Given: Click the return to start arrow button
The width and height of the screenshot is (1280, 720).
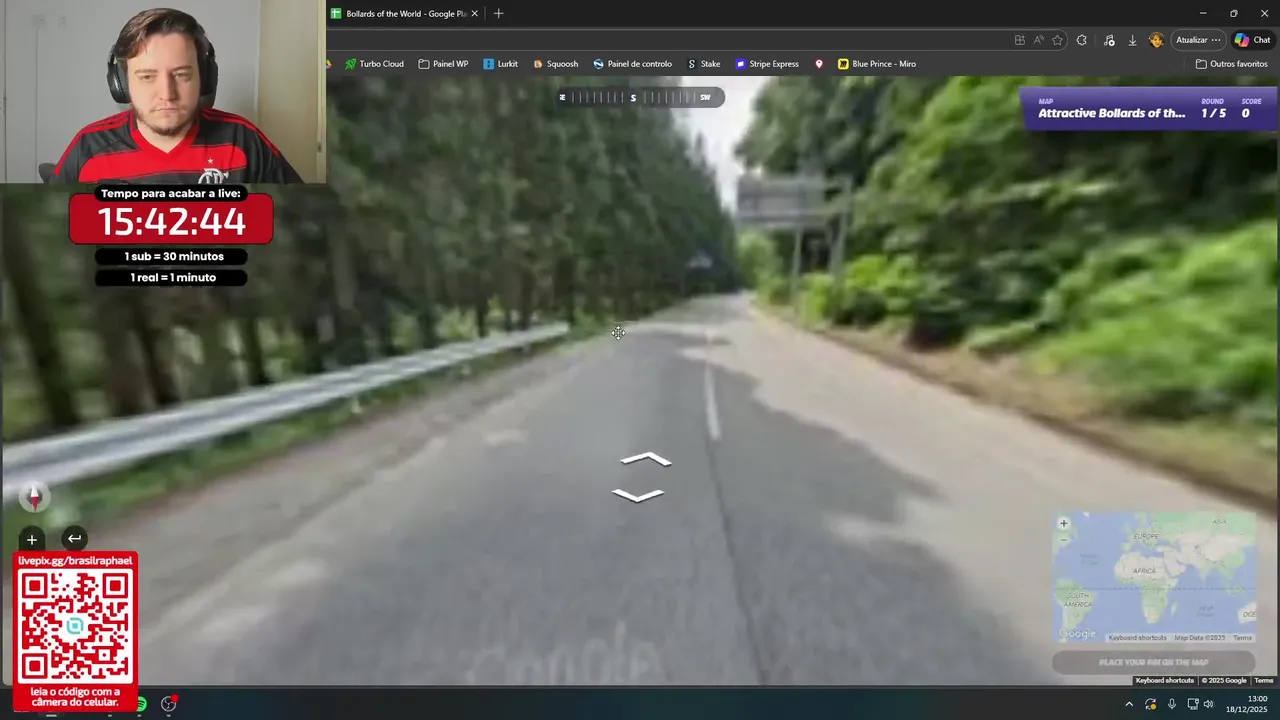Looking at the screenshot, I should pyautogui.click(x=74, y=538).
